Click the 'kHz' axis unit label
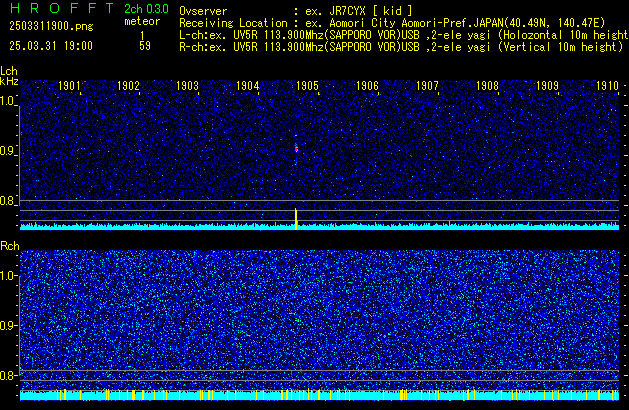This screenshot has height=410, width=629. pos(9,81)
